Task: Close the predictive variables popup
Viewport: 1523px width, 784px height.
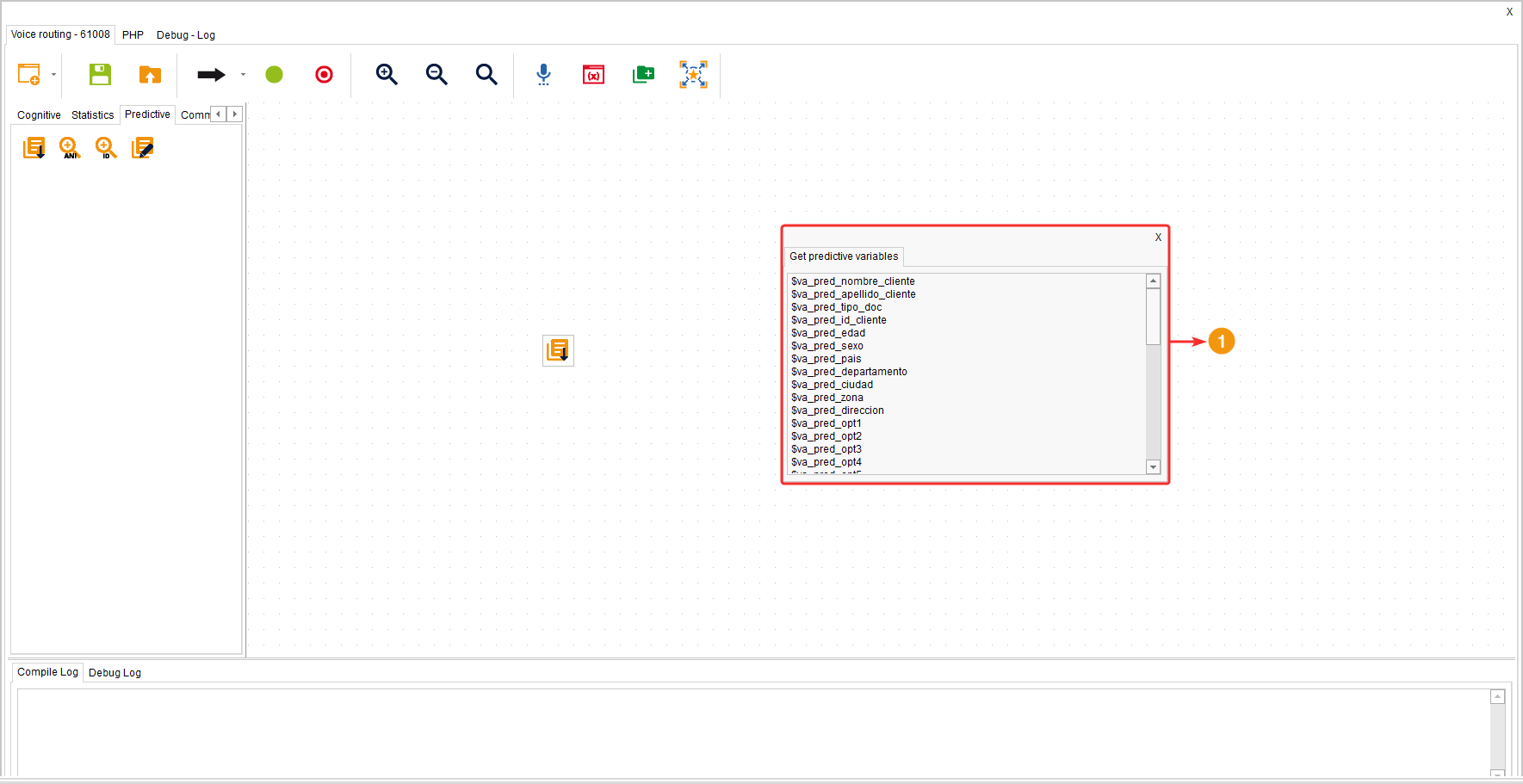Action: click(x=1158, y=238)
